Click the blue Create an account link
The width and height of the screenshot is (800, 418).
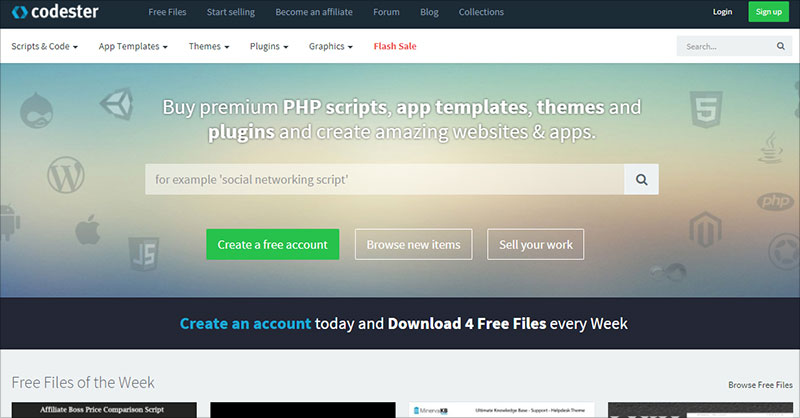pyautogui.click(x=245, y=324)
